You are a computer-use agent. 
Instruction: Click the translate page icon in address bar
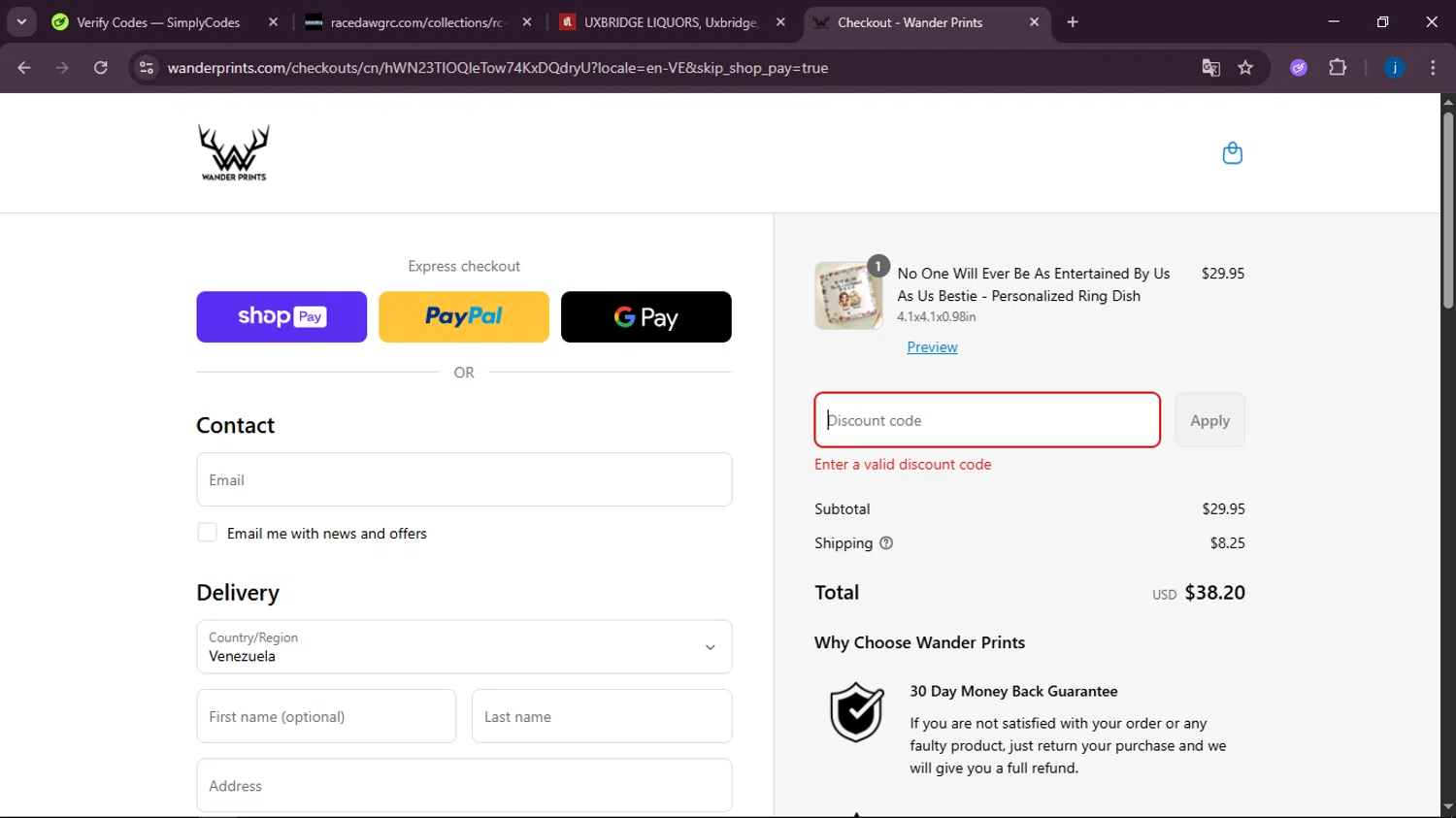tap(1210, 68)
